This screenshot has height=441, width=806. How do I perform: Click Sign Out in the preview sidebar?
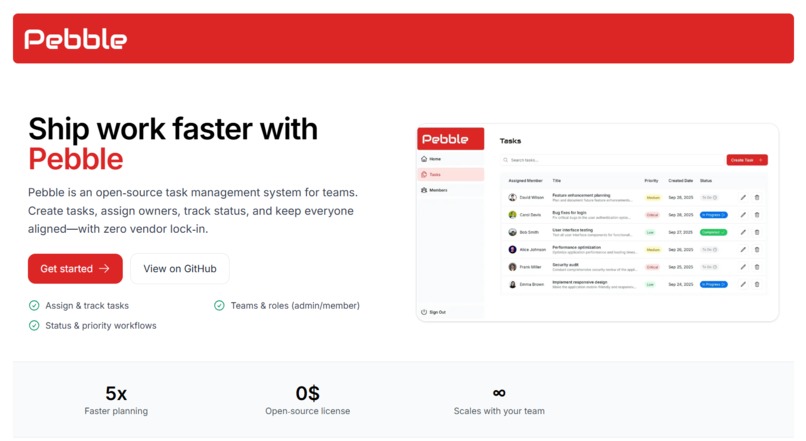click(433, 312)
